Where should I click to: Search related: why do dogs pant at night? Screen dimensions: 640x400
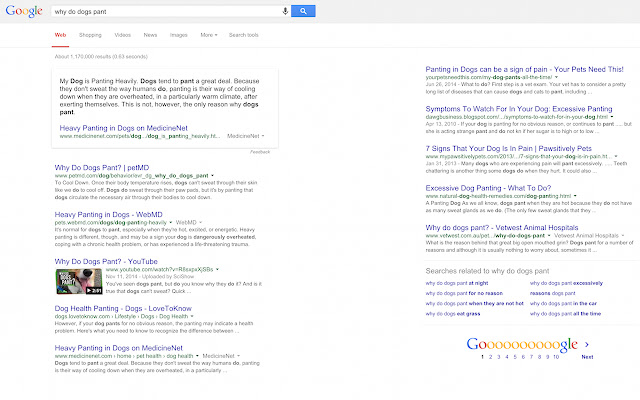(x=457, y=283)
